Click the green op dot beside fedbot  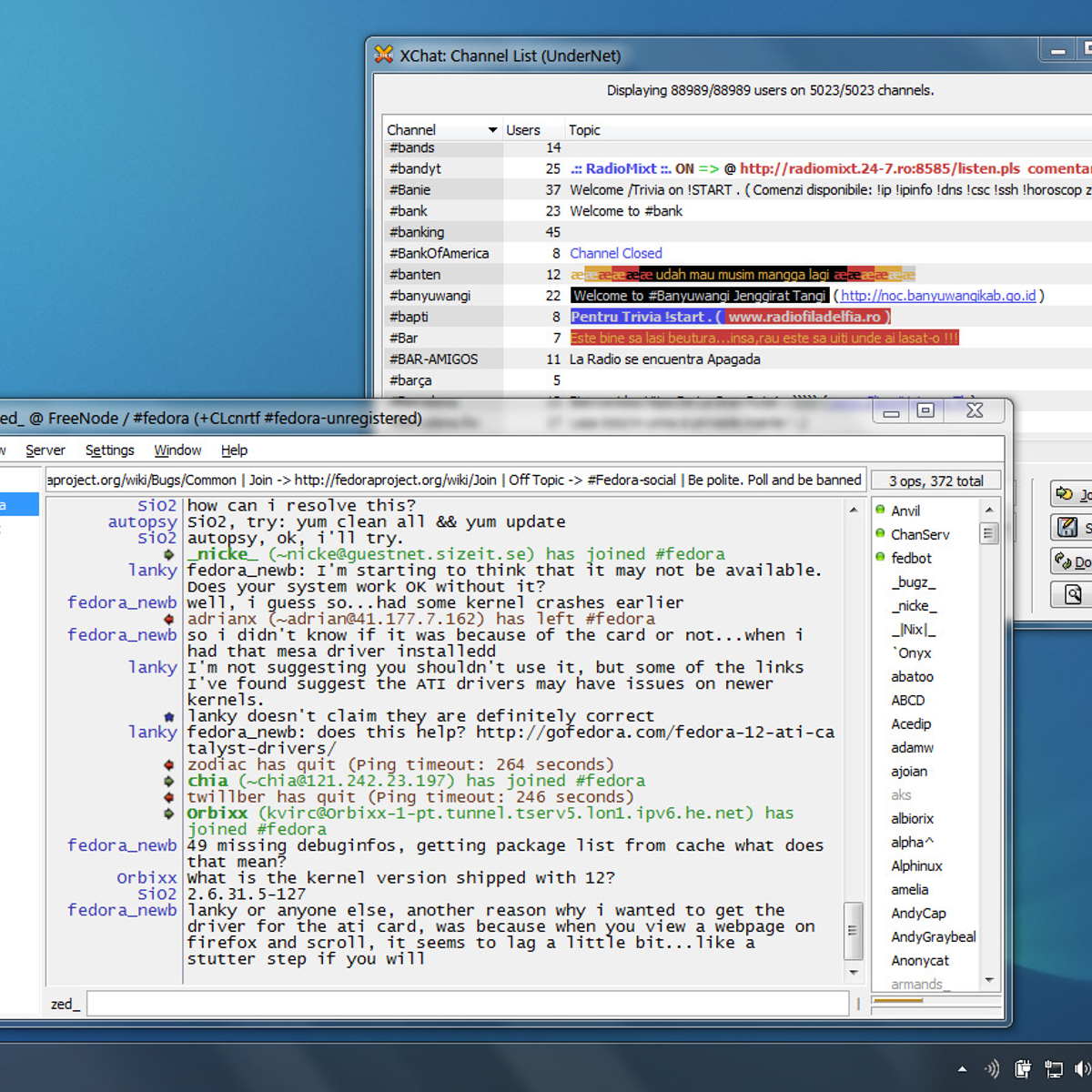click(x=880, y=557)
